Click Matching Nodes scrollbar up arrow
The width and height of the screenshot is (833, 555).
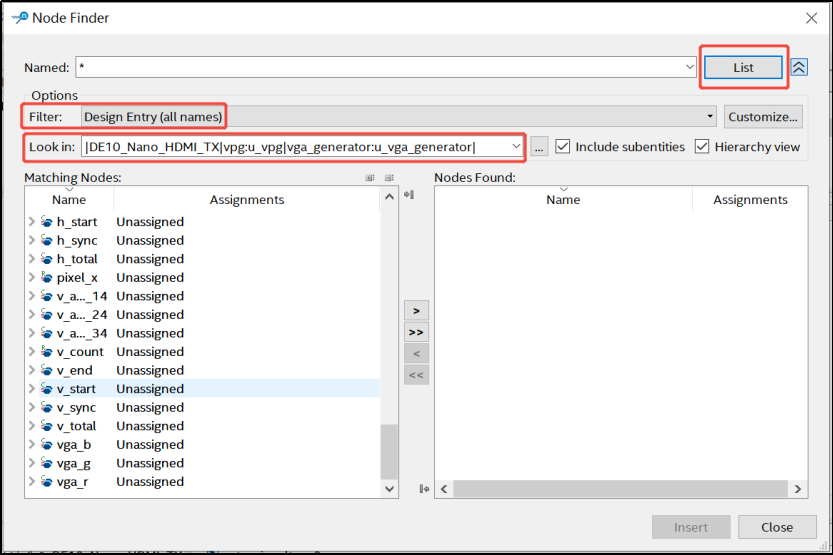[x=389, y=197]
